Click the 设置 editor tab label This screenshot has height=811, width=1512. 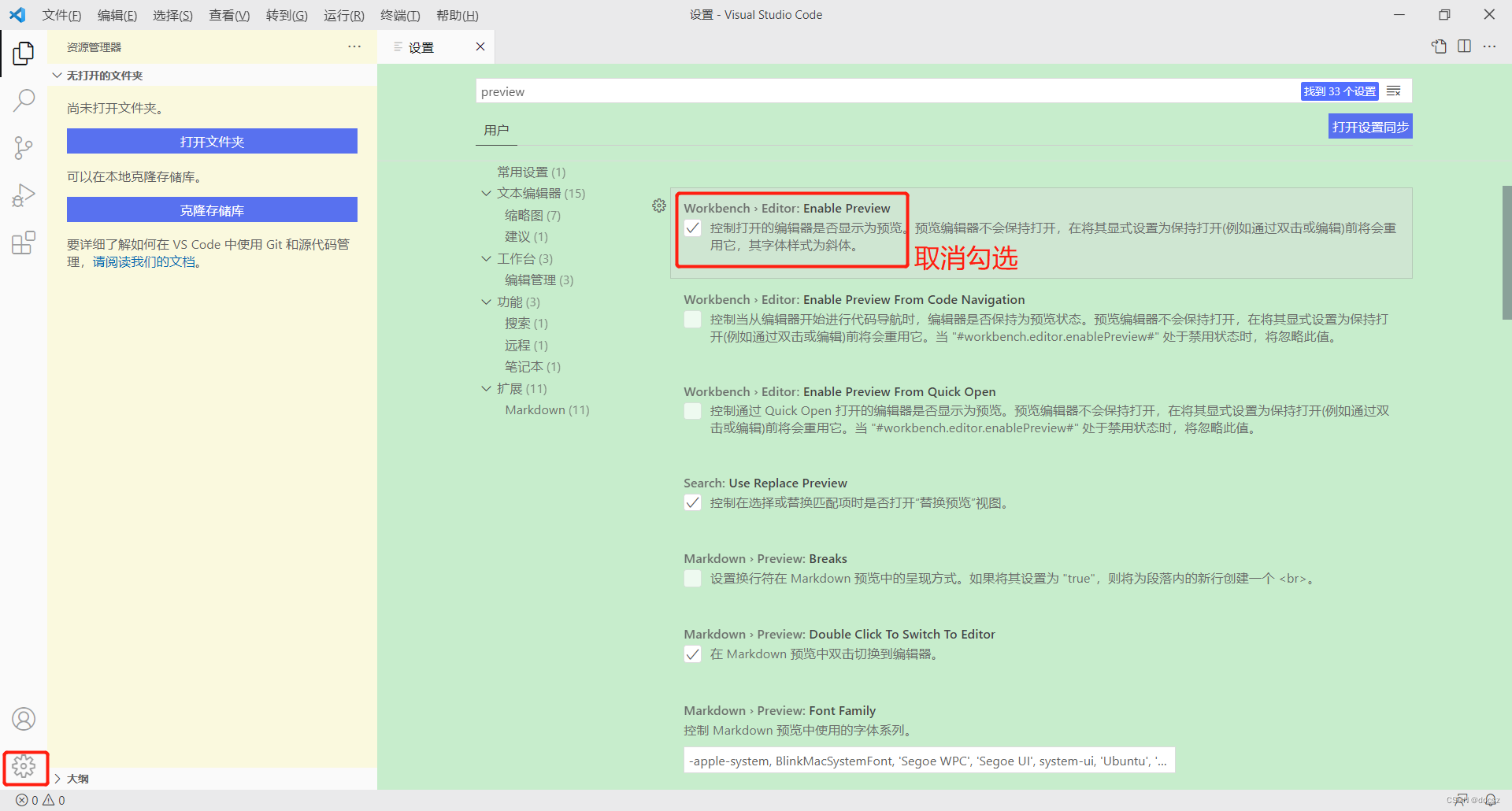(x=421, y=47)
